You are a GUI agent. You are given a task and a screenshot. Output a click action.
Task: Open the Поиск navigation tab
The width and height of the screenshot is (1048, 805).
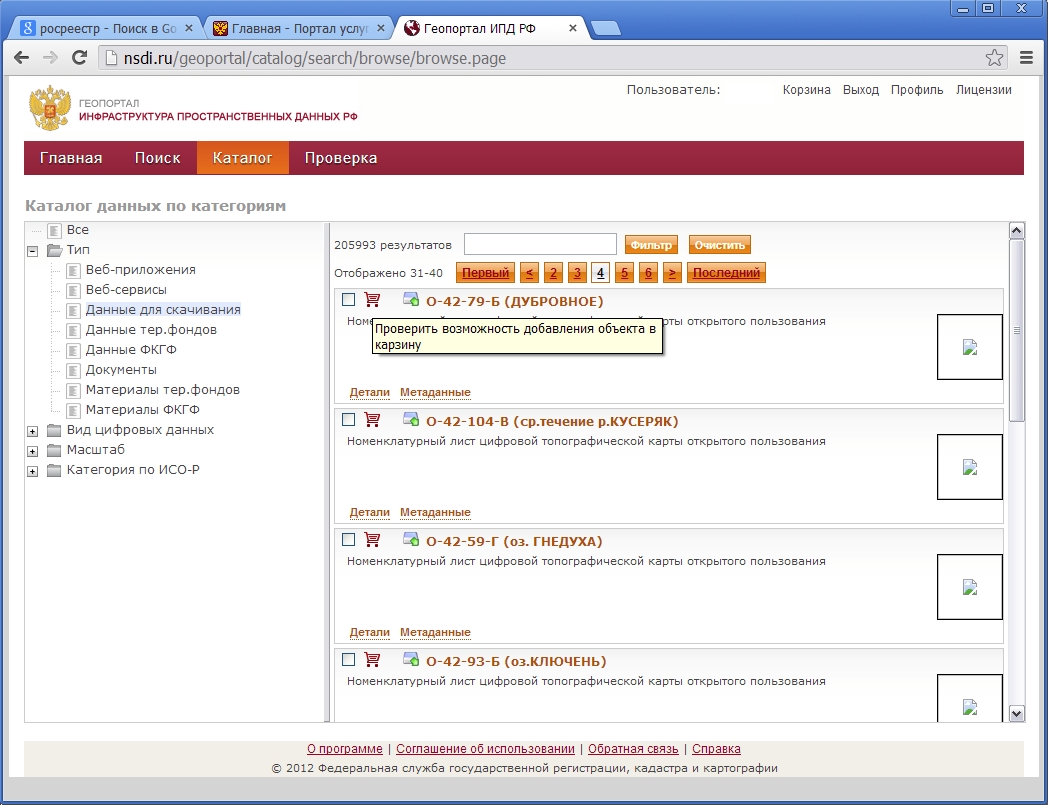coord(158,158)
